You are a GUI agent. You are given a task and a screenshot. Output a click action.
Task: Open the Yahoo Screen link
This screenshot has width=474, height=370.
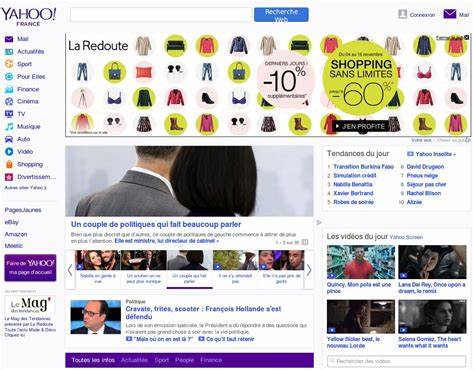[406, 237]
